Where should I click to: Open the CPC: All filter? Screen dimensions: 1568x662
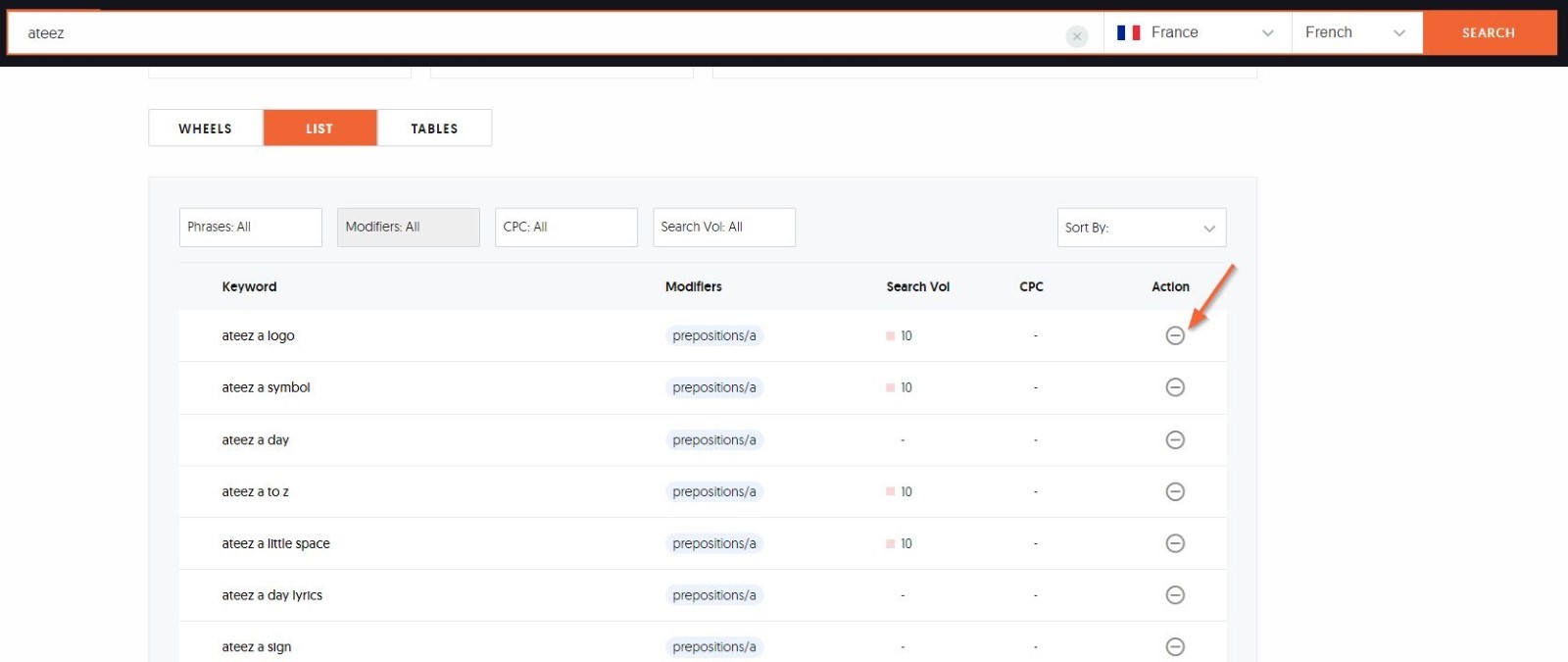point(566,227)
